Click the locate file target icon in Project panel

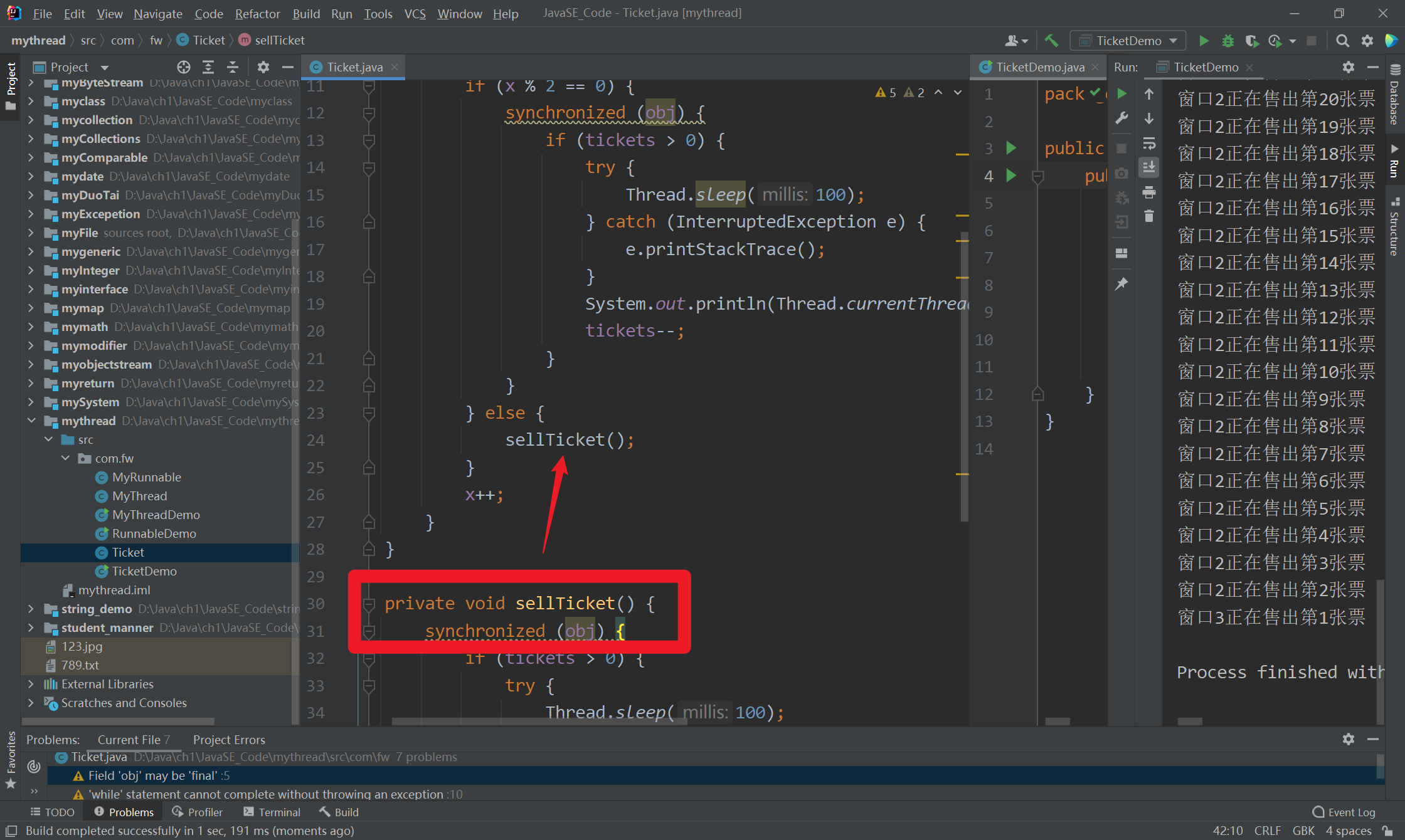[x=183, y=67]
